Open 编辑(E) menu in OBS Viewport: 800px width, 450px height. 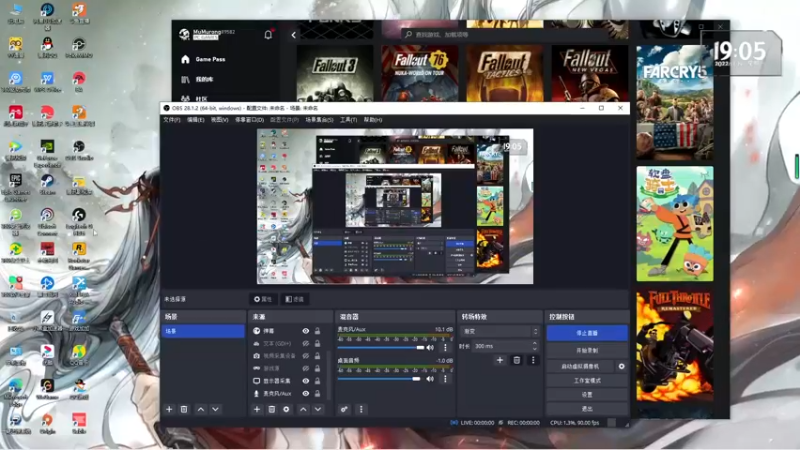tap(195, 120)
